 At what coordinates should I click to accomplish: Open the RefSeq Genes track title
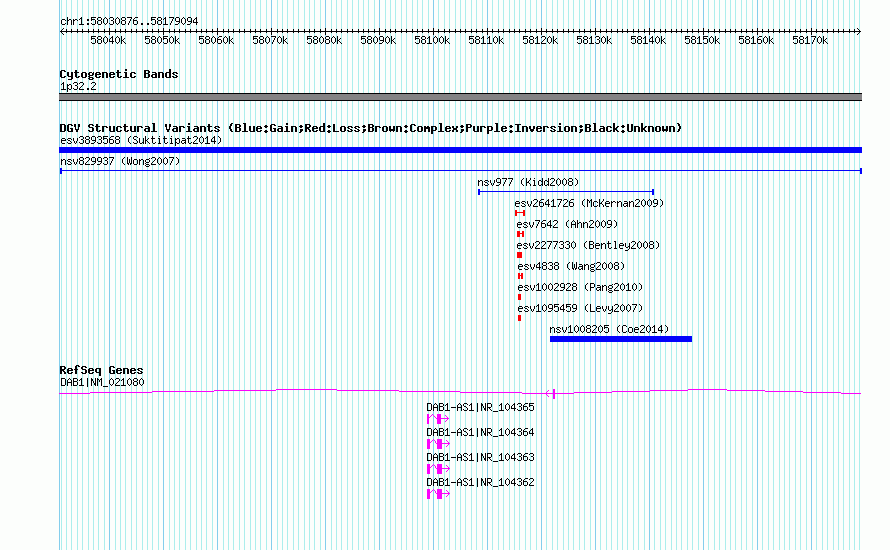point(102,370)
